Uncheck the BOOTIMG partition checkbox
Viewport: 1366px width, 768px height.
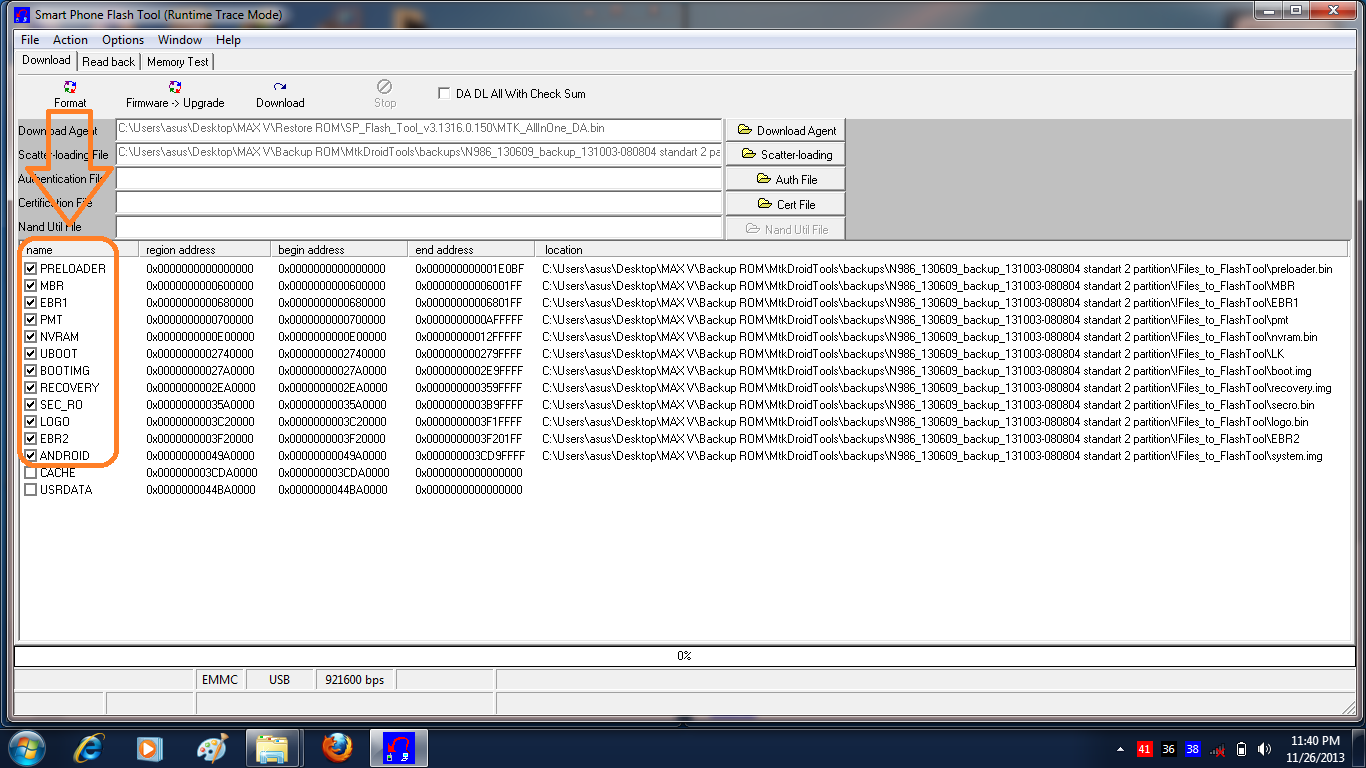coord(31,370)
